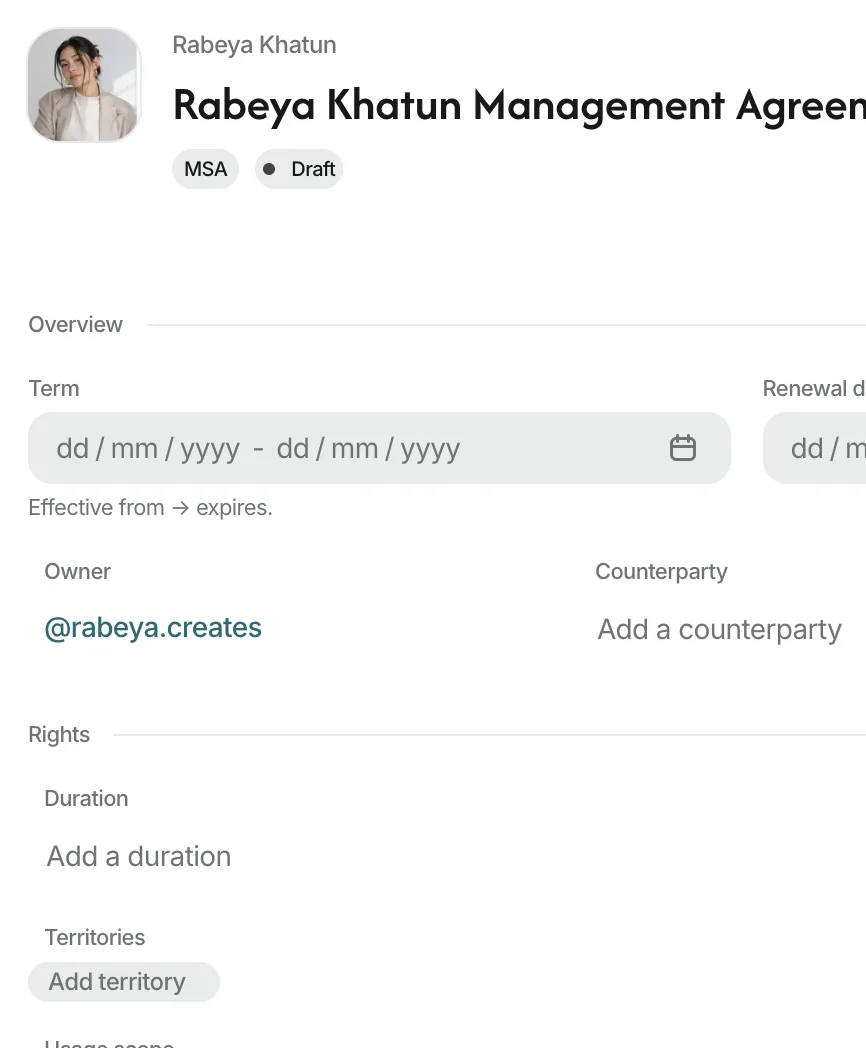Image resolution: width=866 pixels, height=1048 pixels.
Task: Set the Term start date field
Action: pyautogui.click(x=148, y=448)
